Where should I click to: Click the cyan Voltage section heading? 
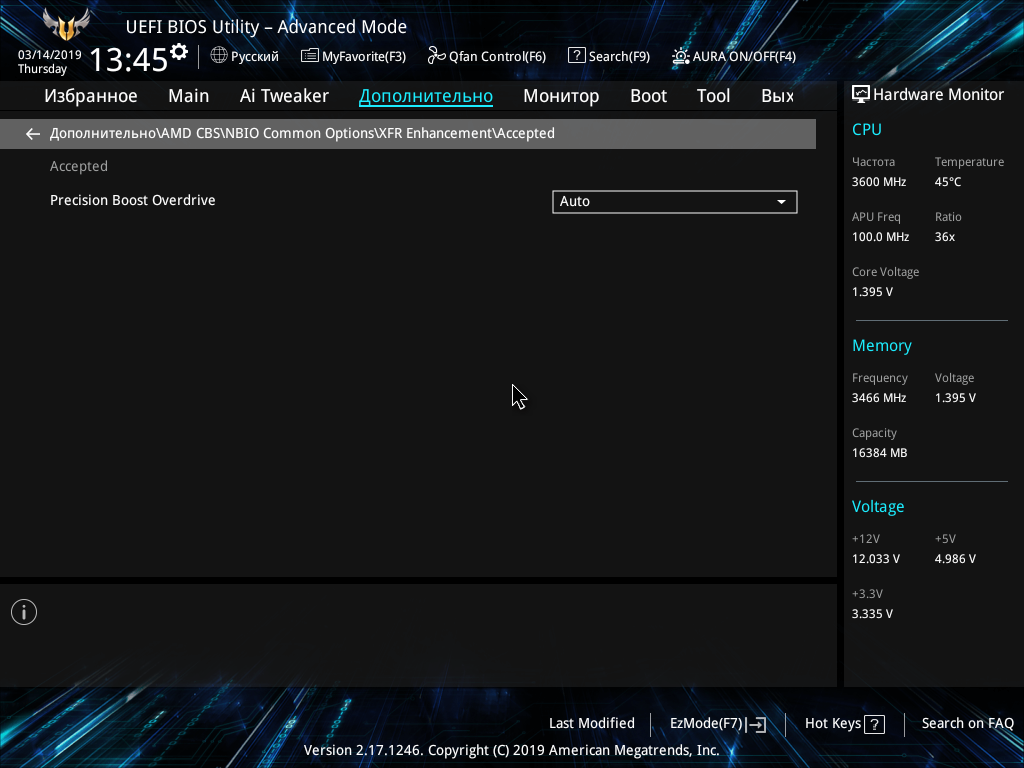coord(878,507)
